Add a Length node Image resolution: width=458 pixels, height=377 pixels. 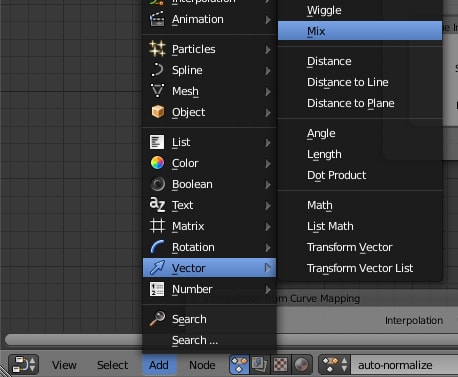point(360,154)
